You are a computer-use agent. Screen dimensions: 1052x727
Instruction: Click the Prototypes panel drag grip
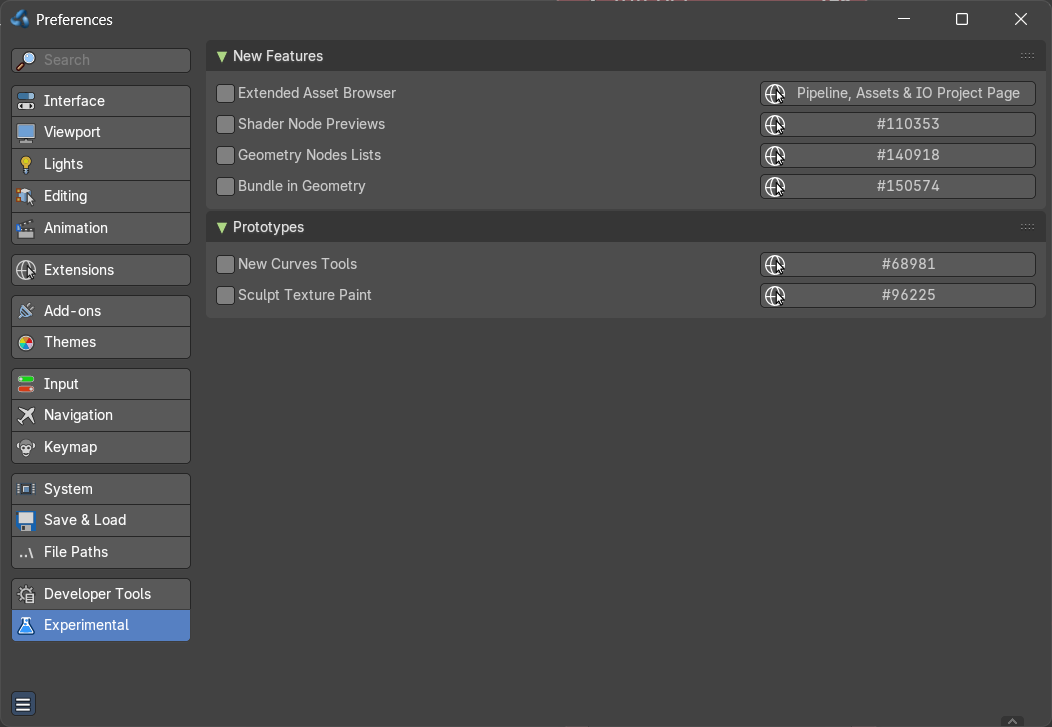1027,227
